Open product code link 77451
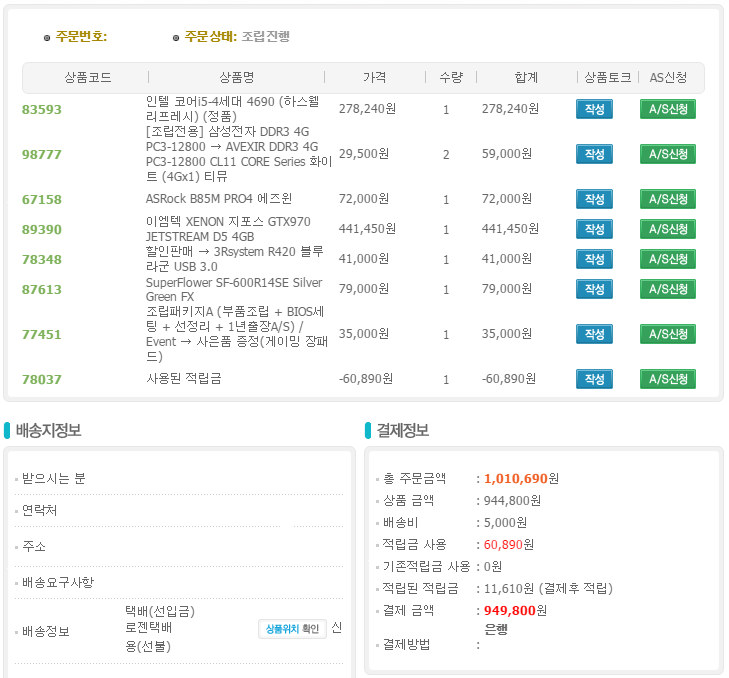Image resolution: width=729 pixels, height=678 pixels. tap(42, 334)
